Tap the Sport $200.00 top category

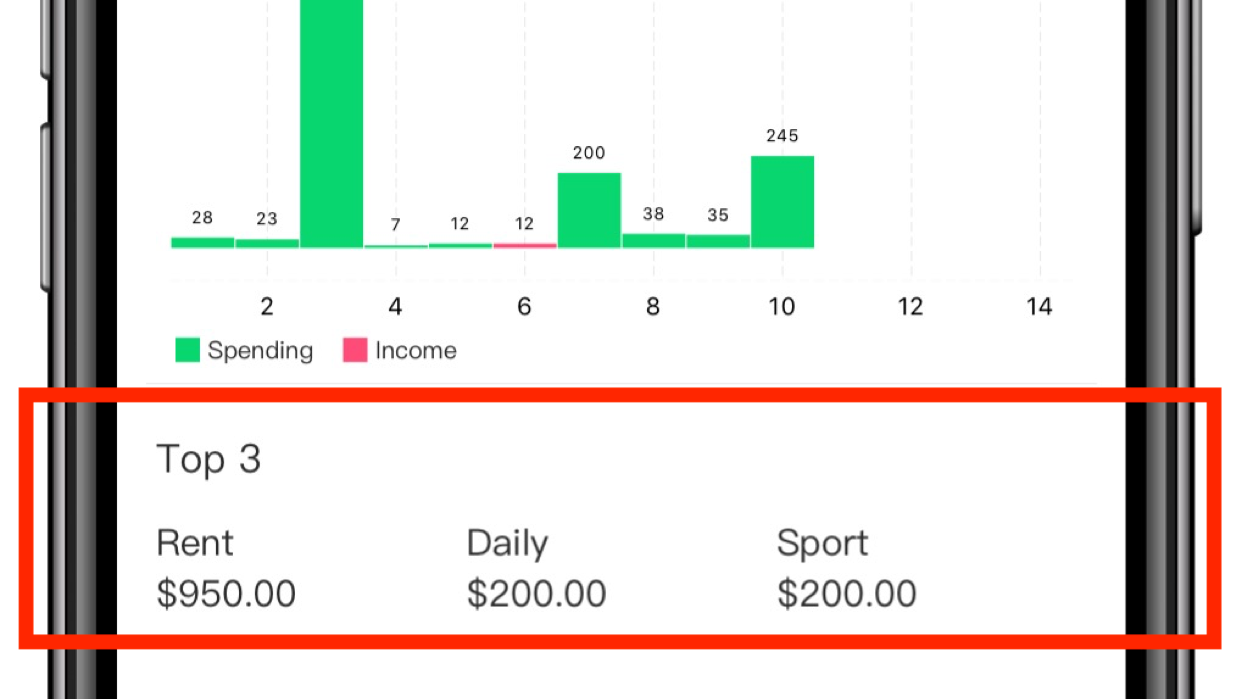(x=846, y=568)
